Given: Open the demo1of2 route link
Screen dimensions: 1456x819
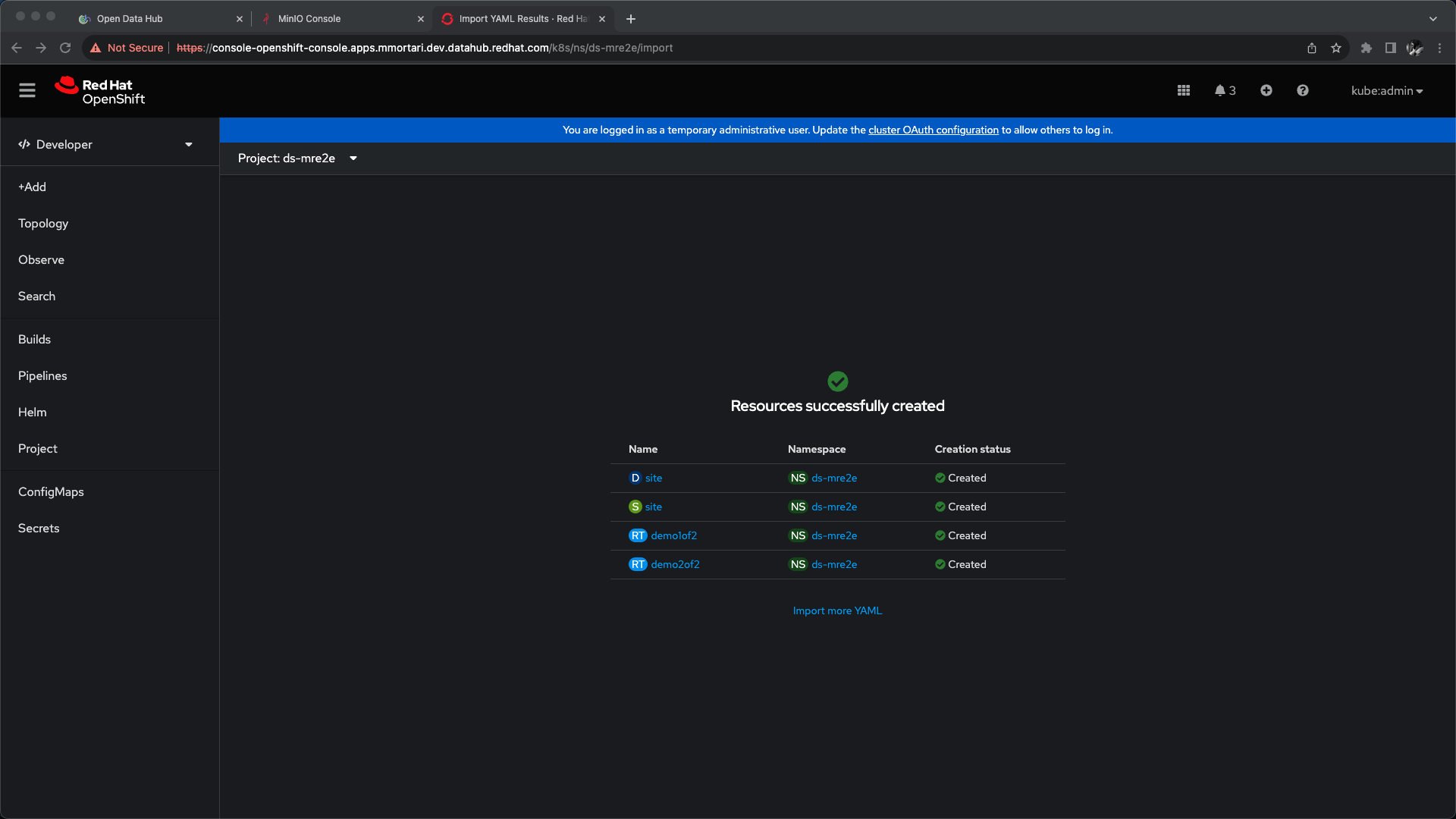Looking at the screenshot, I should pyautogui.click(x=673, y=535).
